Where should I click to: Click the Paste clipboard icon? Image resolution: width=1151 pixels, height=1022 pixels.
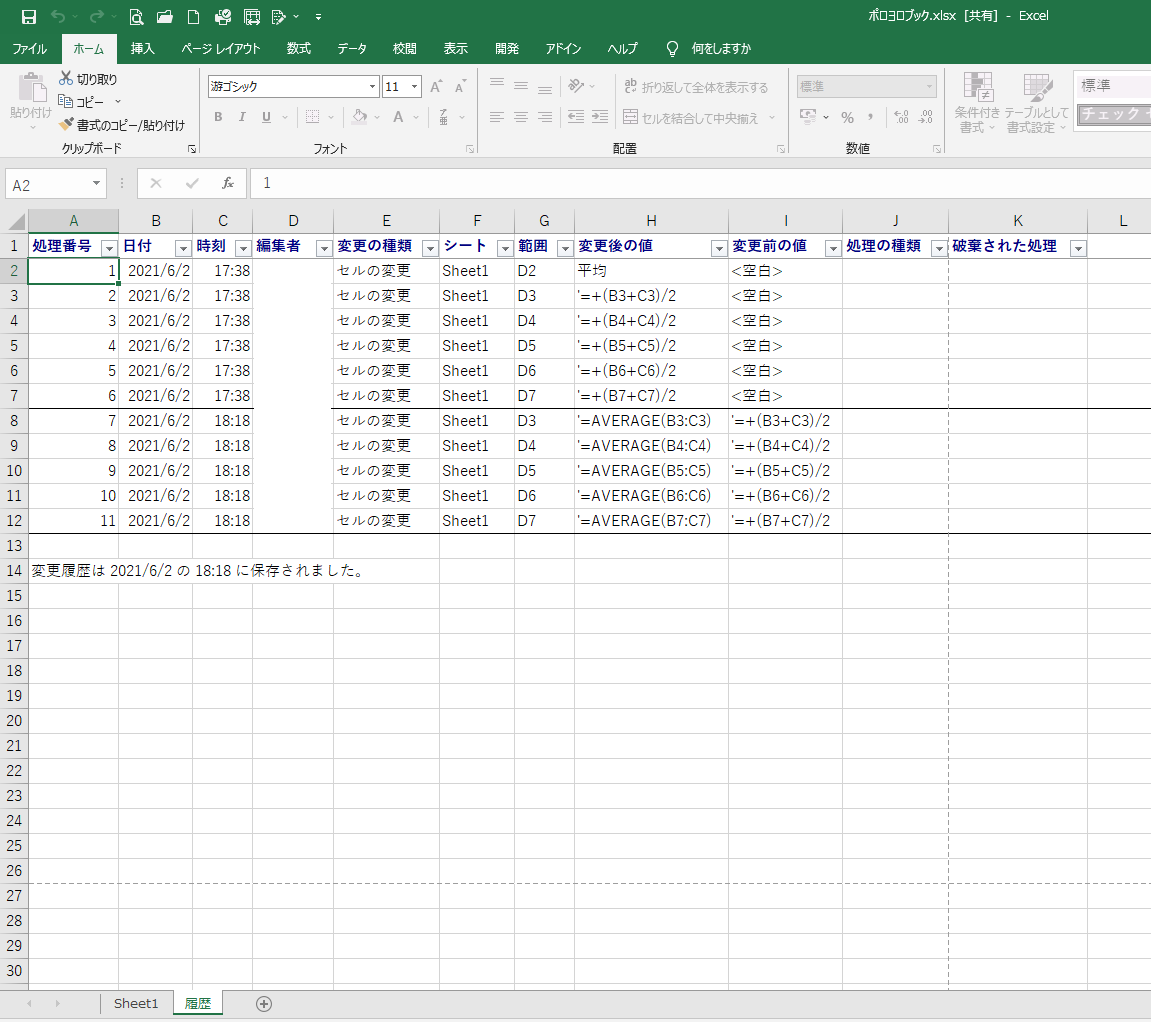[32, 88]
